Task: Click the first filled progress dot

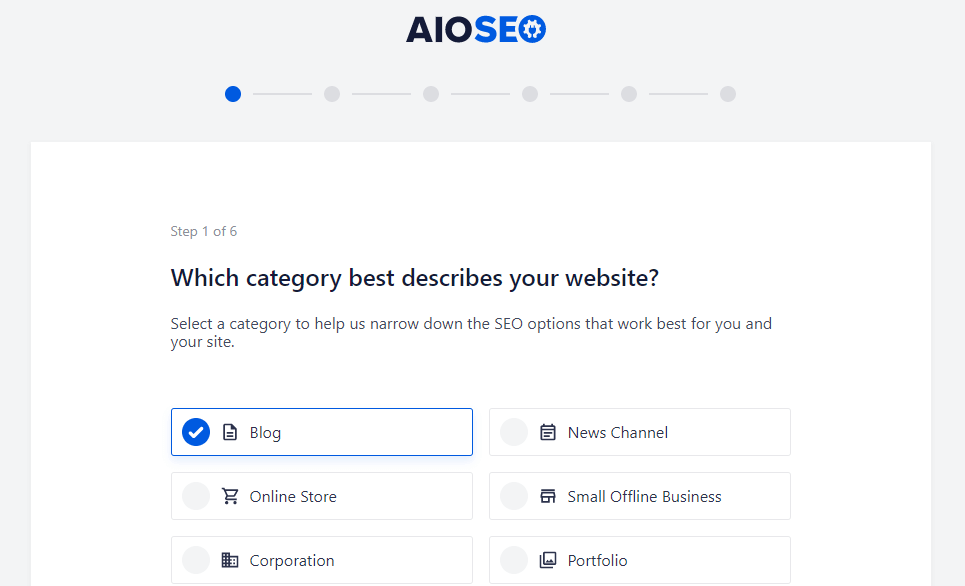Action: [233, 94]
